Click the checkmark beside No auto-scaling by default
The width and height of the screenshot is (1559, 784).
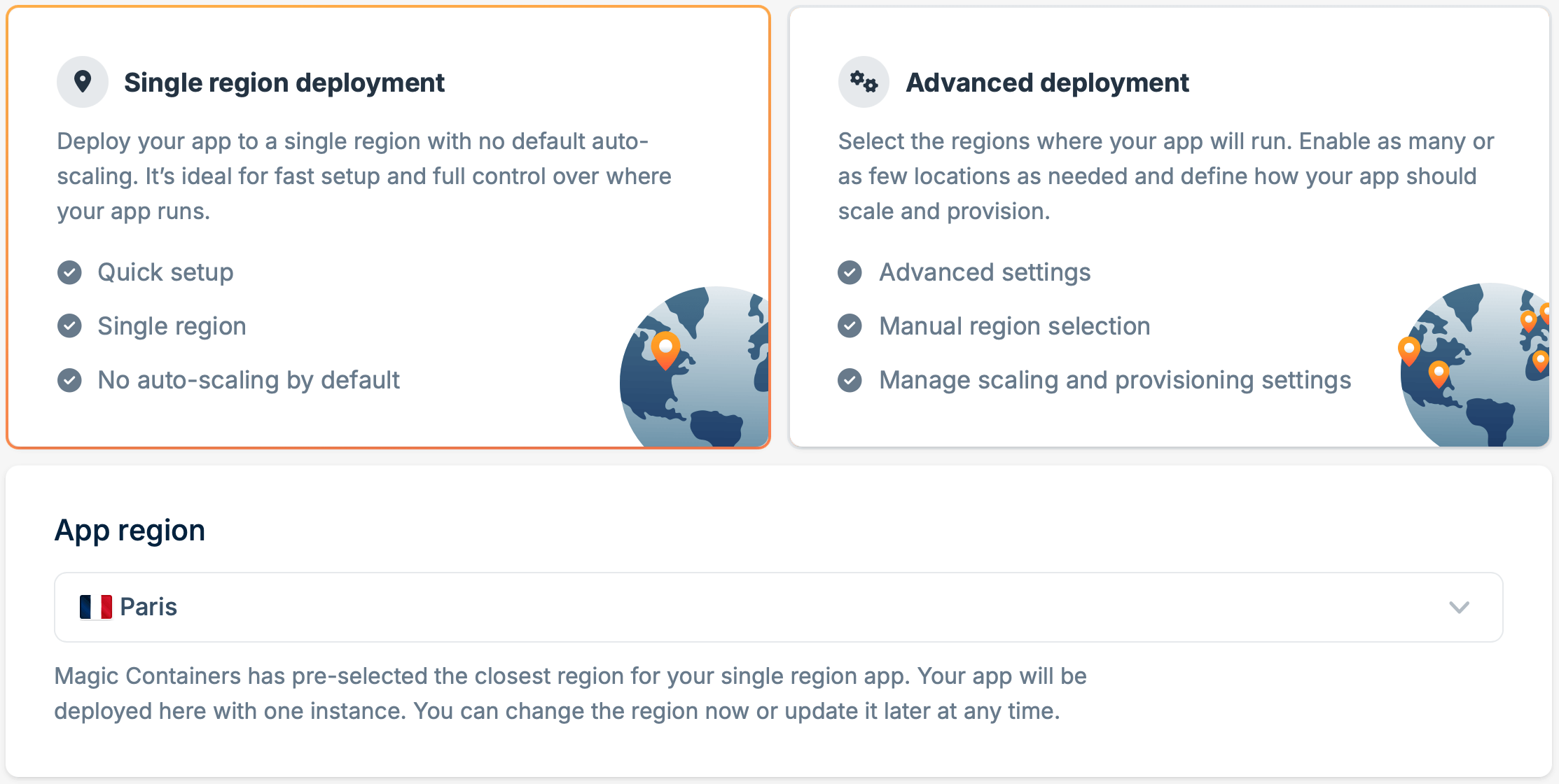point(69,380)
